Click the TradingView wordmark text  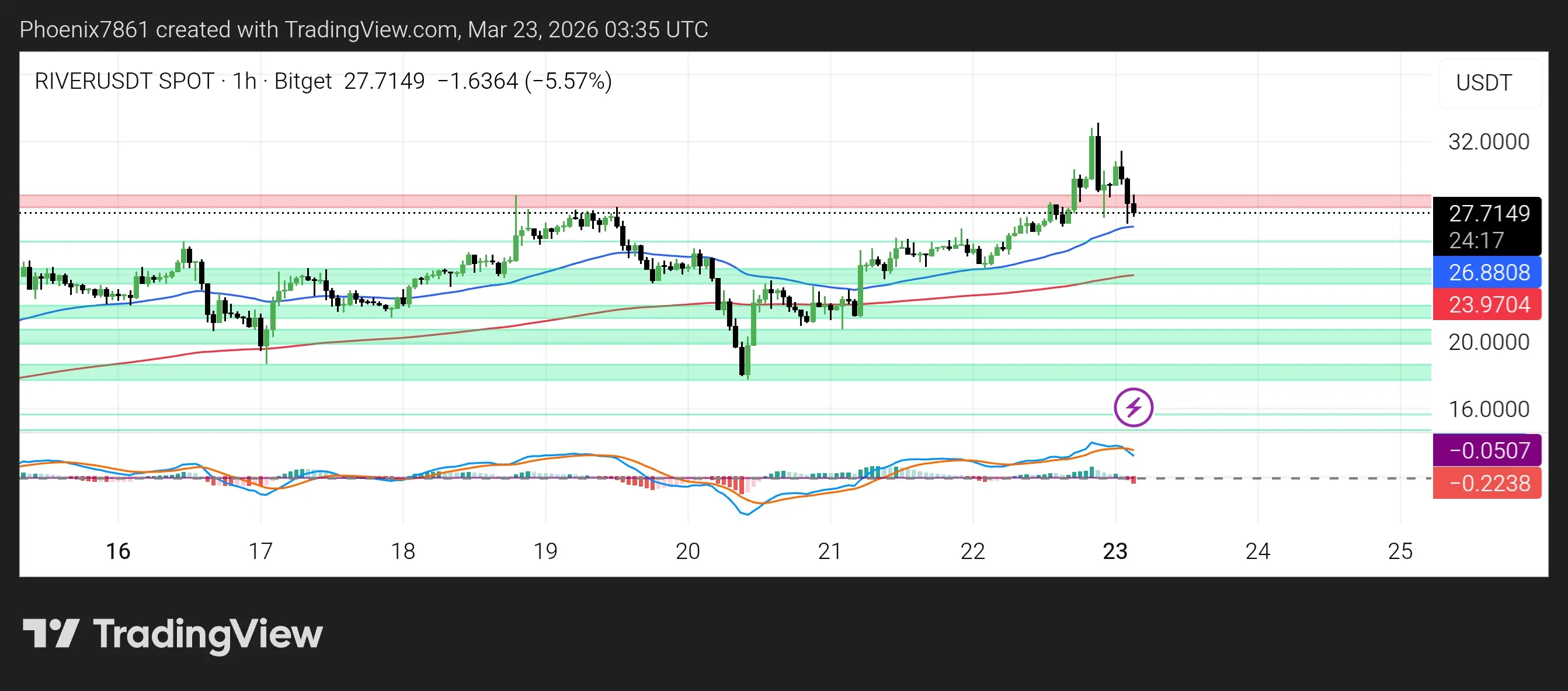pos(207,634)
